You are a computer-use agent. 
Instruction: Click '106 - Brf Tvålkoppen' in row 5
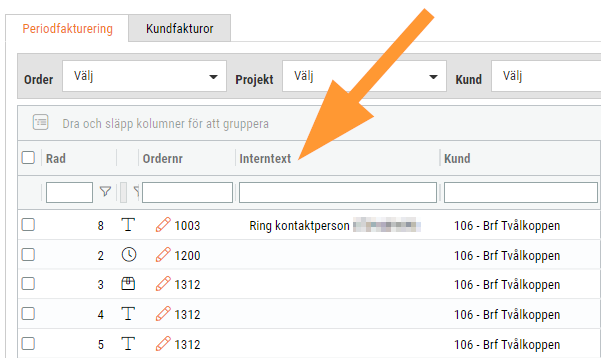tap(507, 344)
